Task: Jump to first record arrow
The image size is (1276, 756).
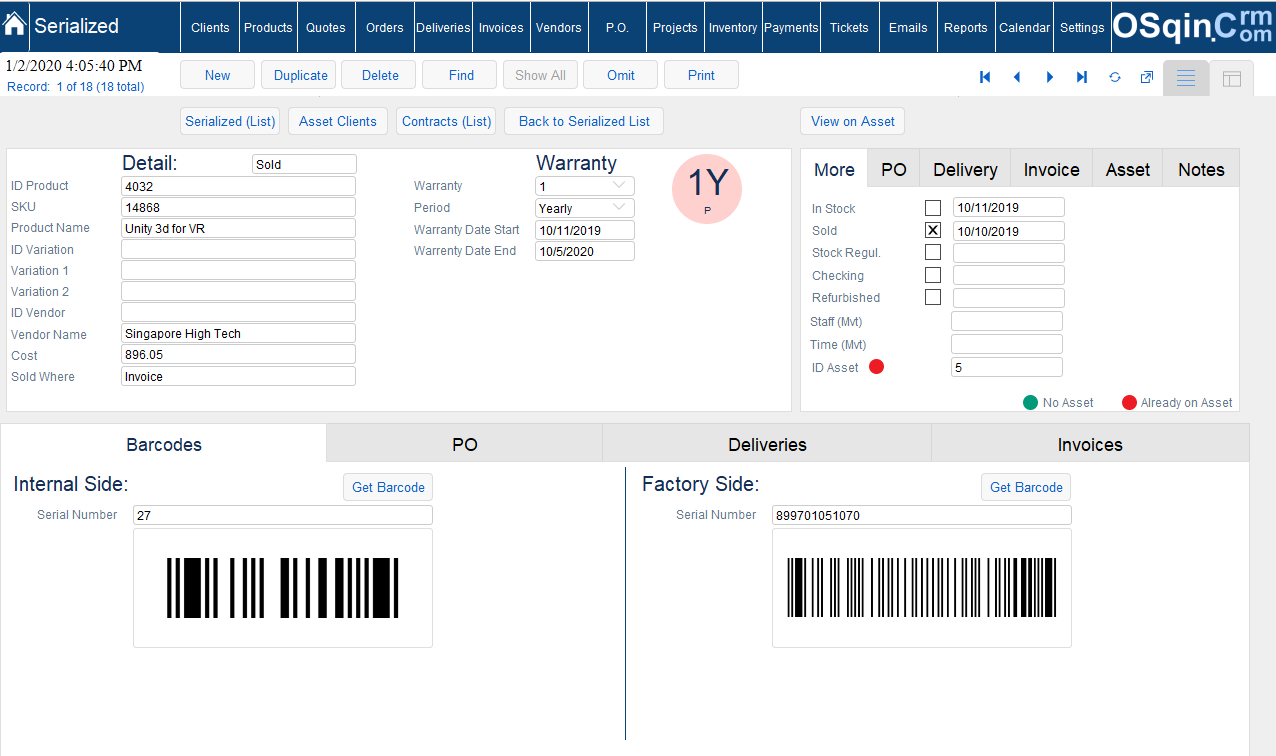Action: point(985,77)
